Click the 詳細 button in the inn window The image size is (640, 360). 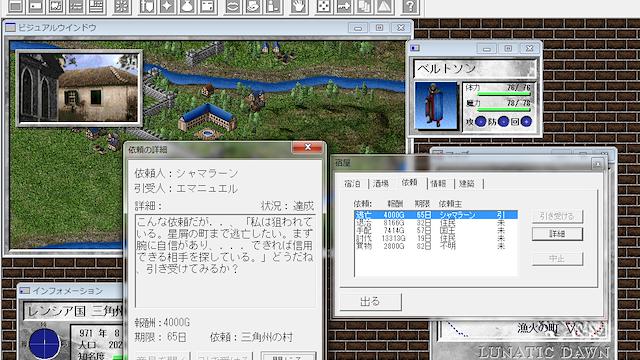click(557, 234)
